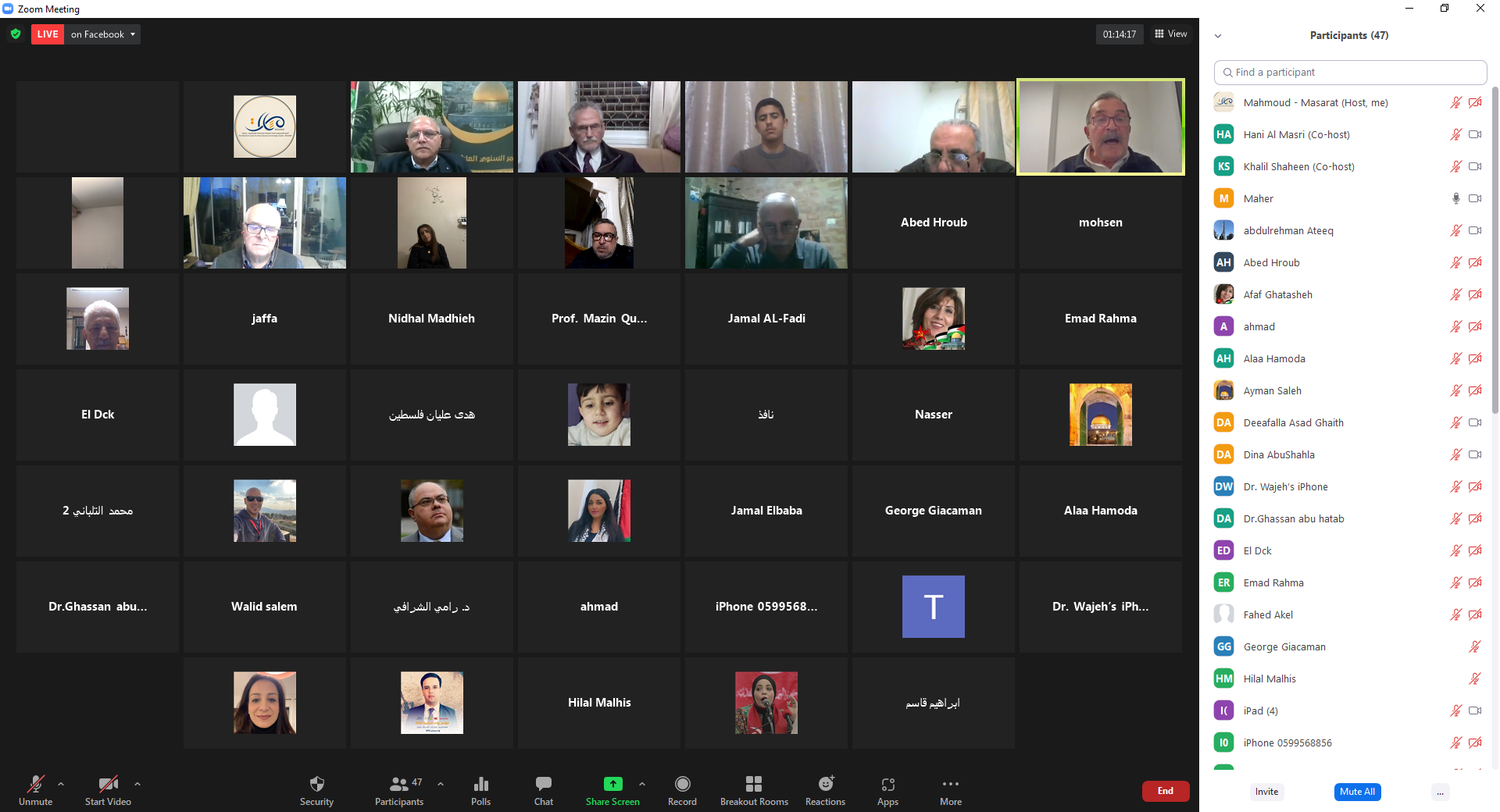Viewport: 1500px width, 812px height.
Task: Toggle Maher's microphone in participant list
Action: click(x=1455, y=198)
